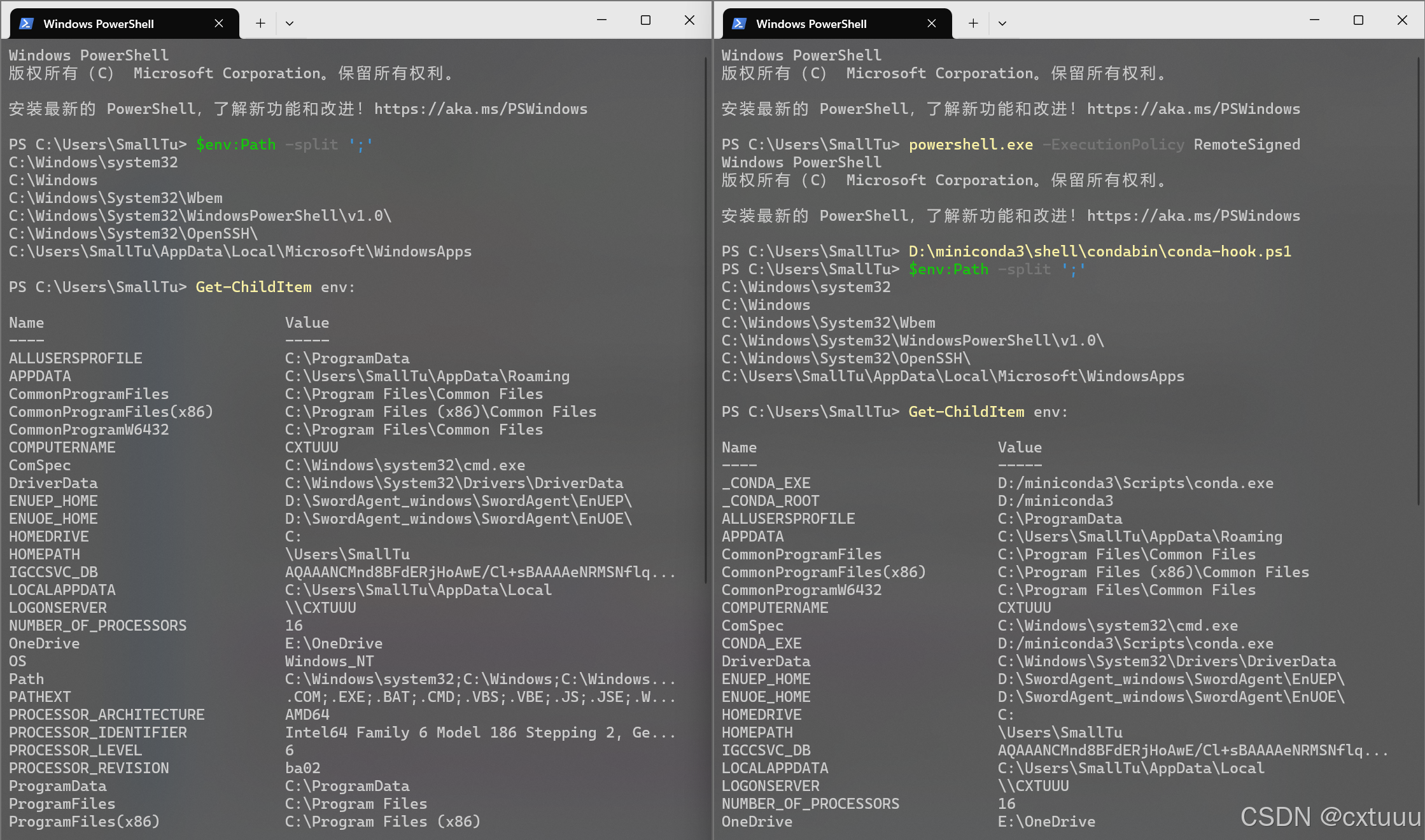
Task: Click Path variable name in left window
Action: pos(27,679)
